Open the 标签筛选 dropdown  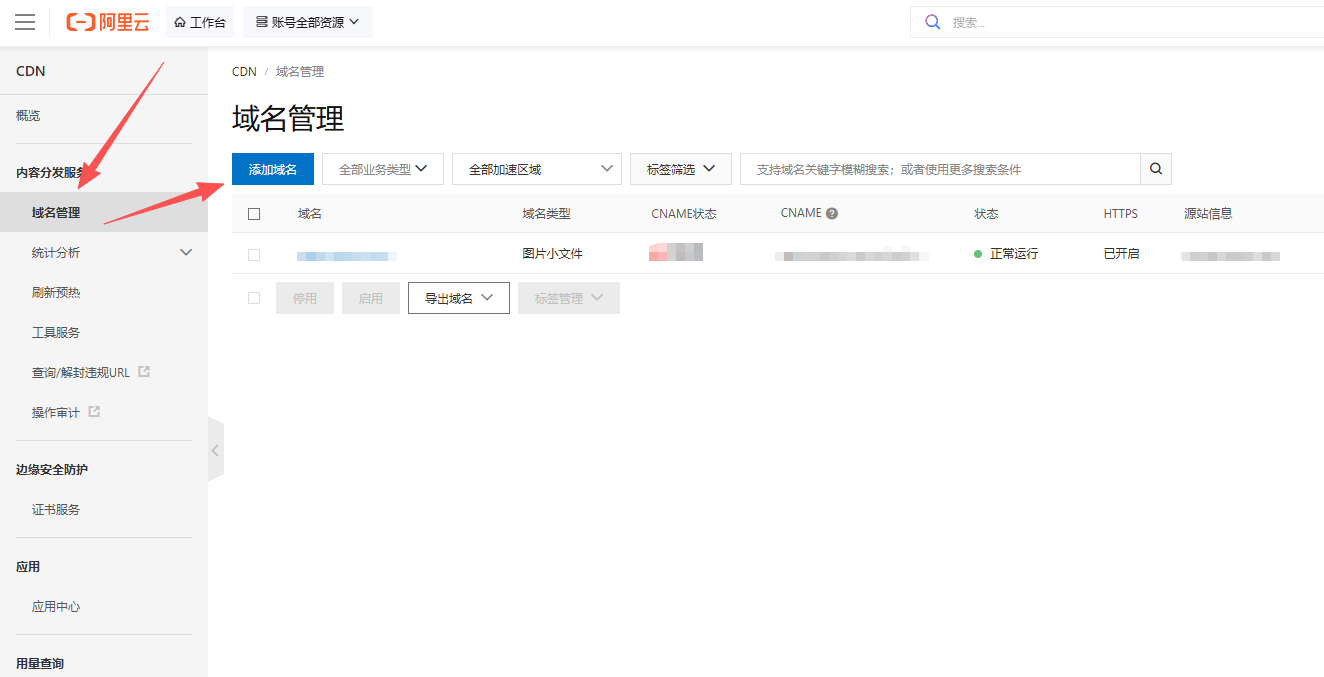(681, 169)
